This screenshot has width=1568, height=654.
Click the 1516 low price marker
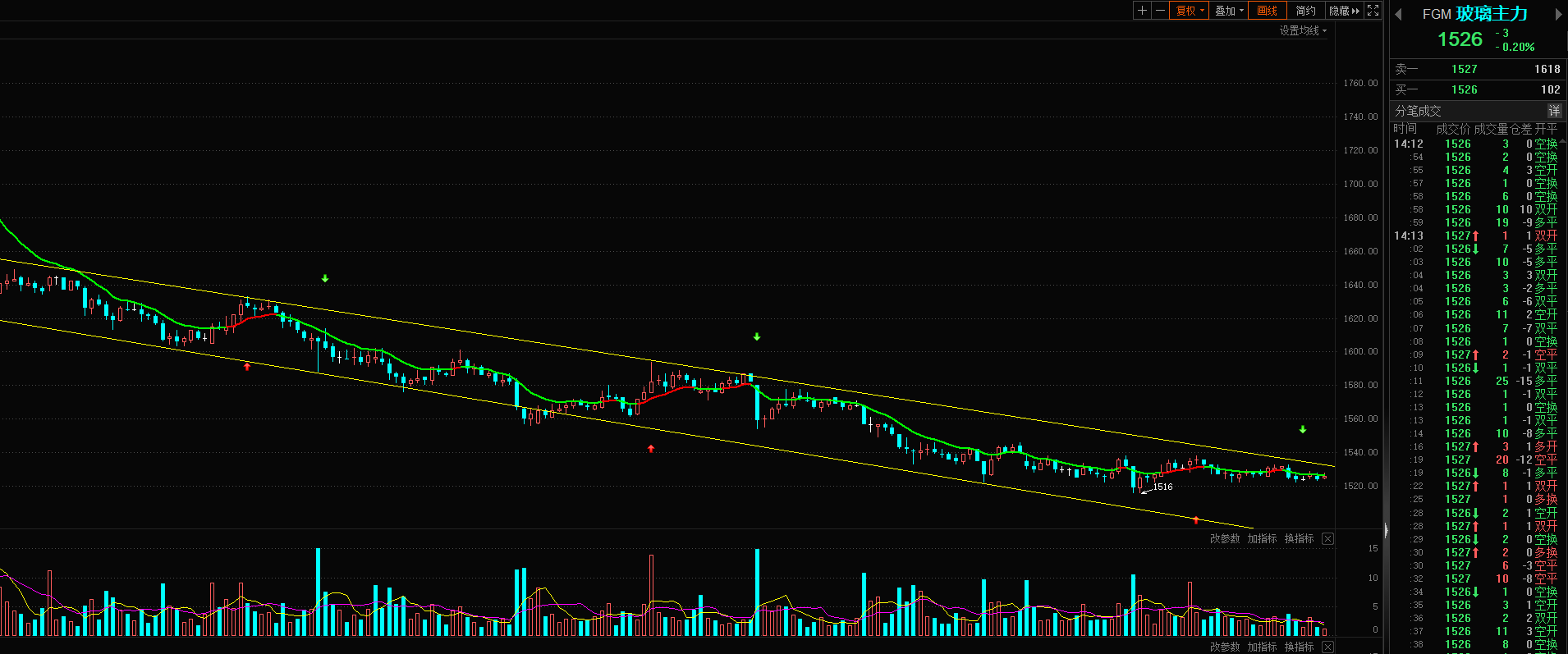(x=1162, y=487)
